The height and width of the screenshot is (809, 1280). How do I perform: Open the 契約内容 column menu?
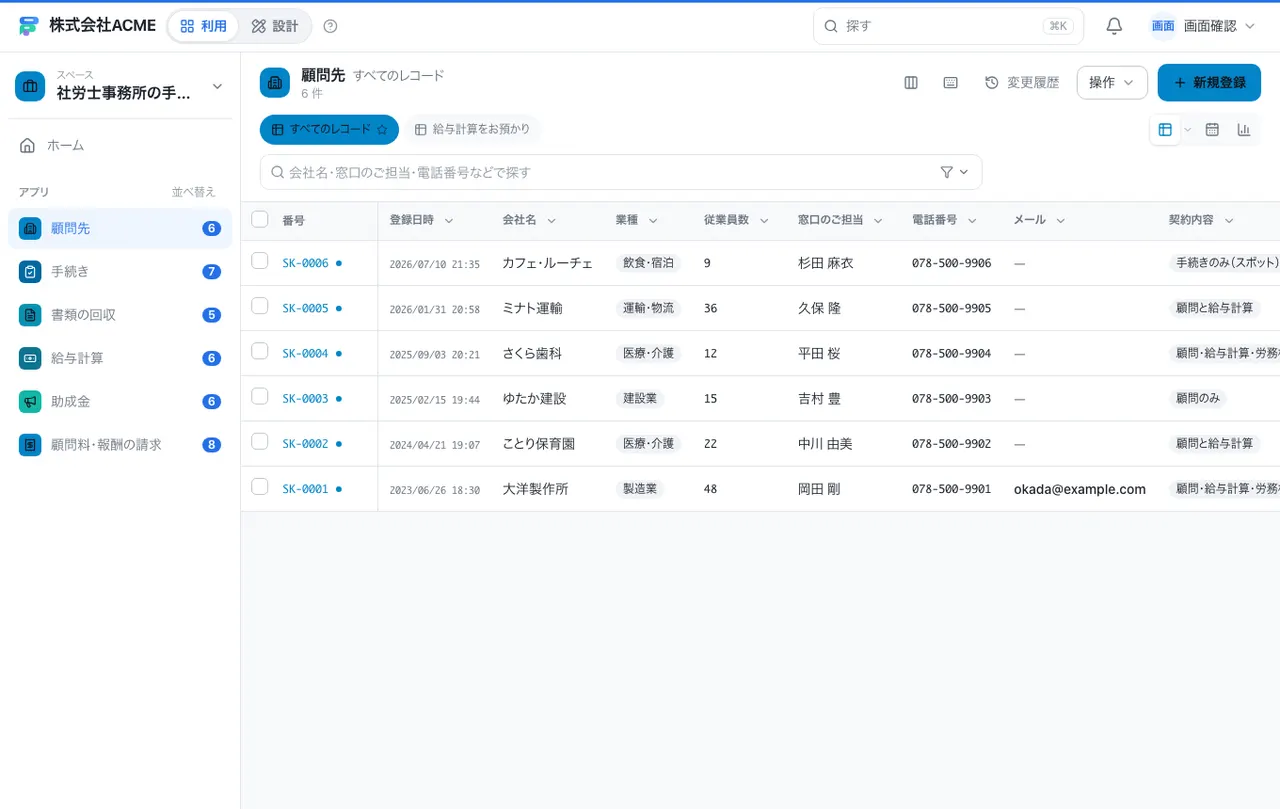pyautogui.click(x=1229, y=220)
